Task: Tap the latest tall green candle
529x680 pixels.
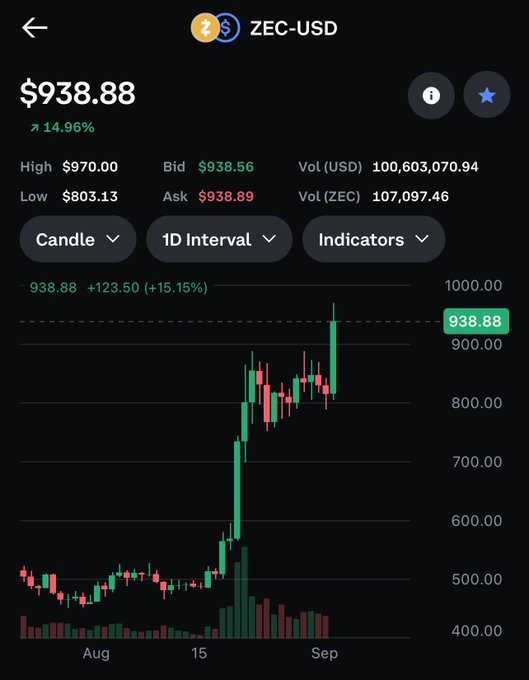Action: pos(333,357)
